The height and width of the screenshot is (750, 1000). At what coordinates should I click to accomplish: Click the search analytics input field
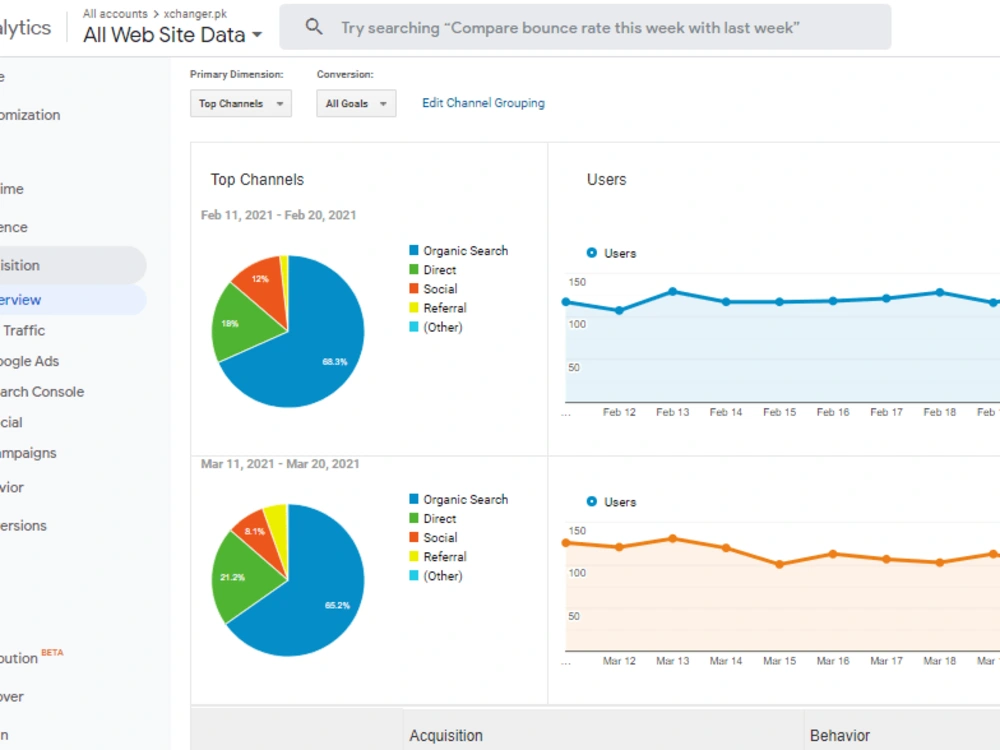click(585, 27)
